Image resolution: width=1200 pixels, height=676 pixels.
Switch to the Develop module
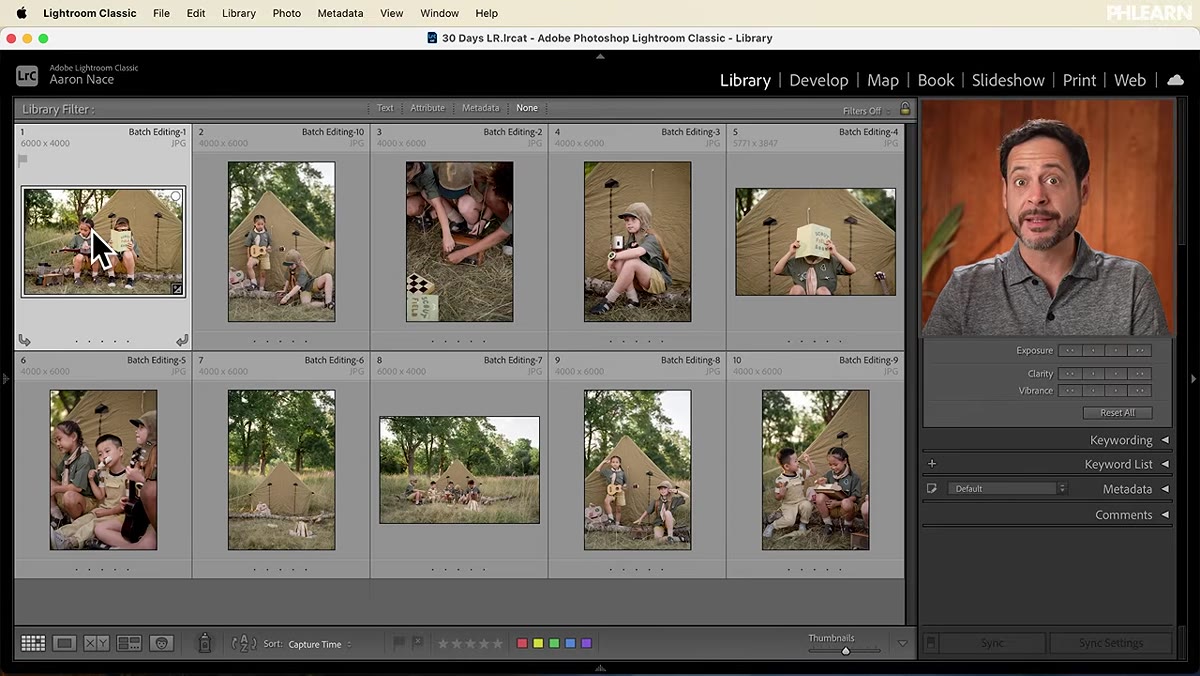[818, 80]
